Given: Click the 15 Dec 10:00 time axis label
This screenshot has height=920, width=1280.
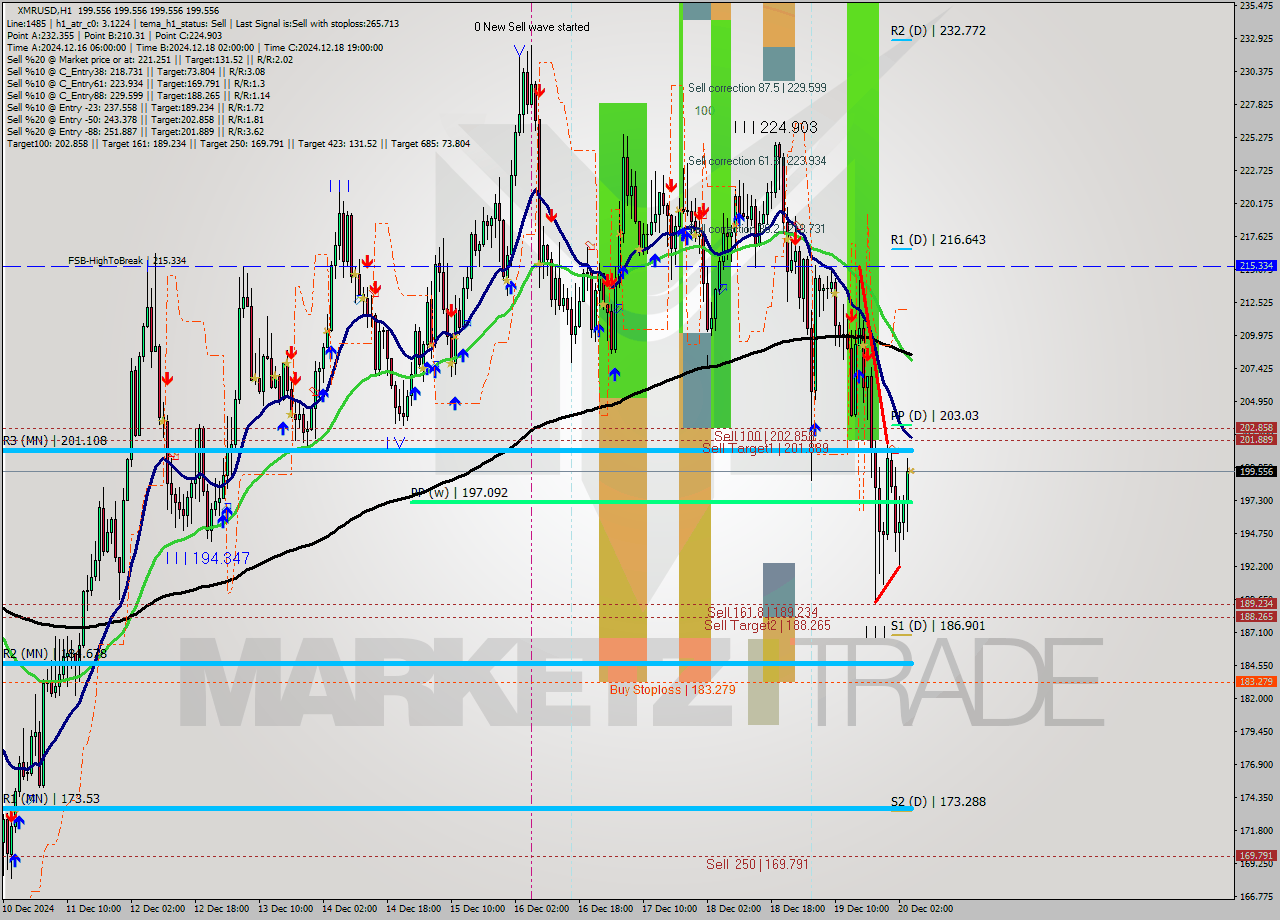Looking at the screenshot, I should [x=477, y=909].
